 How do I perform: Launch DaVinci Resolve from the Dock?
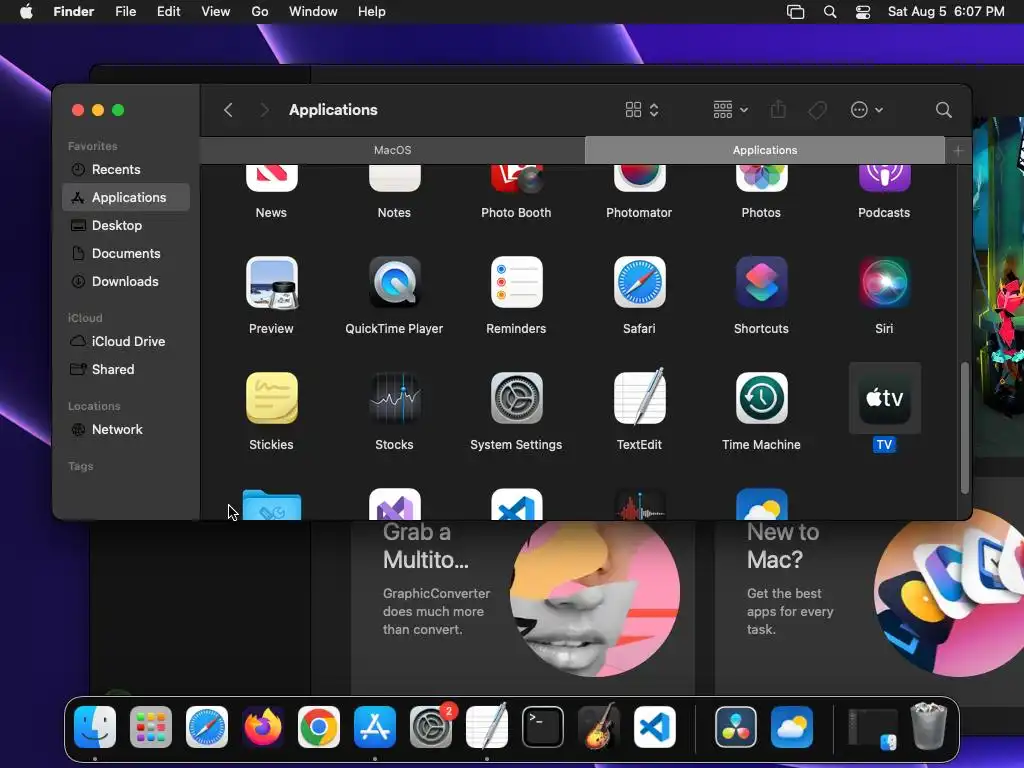pos(735,727)
